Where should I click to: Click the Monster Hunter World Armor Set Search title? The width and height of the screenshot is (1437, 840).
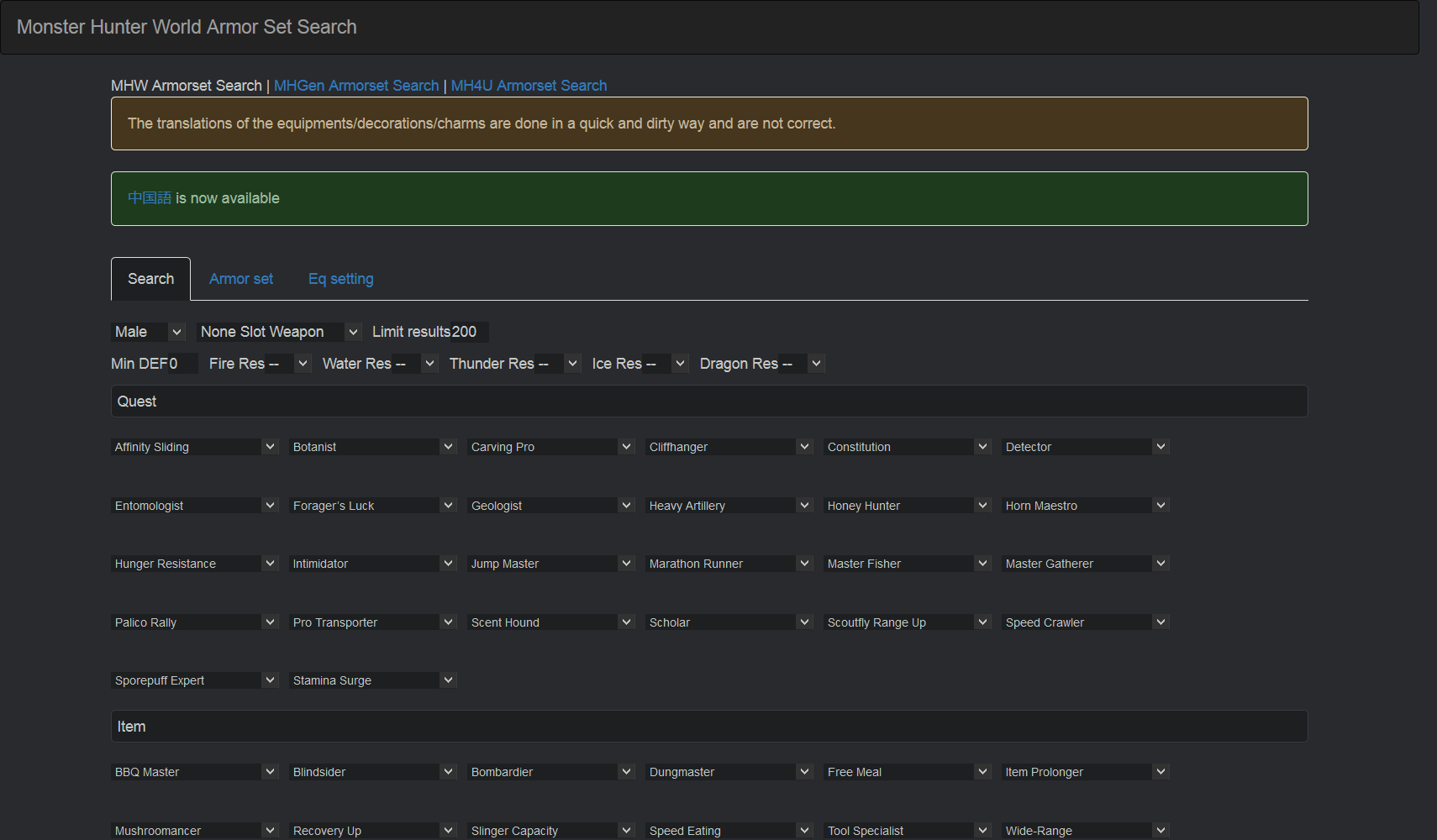(187, 27)
